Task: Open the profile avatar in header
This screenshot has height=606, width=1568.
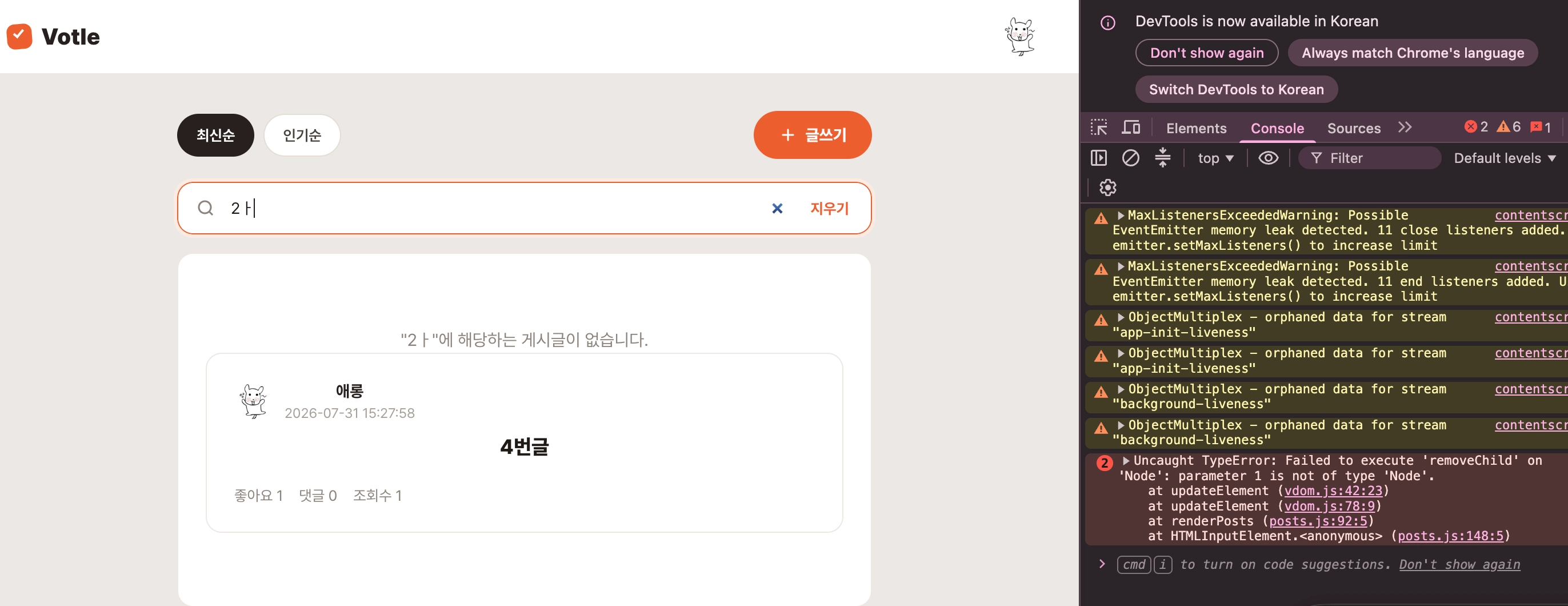Action: tap(1019, 37)
